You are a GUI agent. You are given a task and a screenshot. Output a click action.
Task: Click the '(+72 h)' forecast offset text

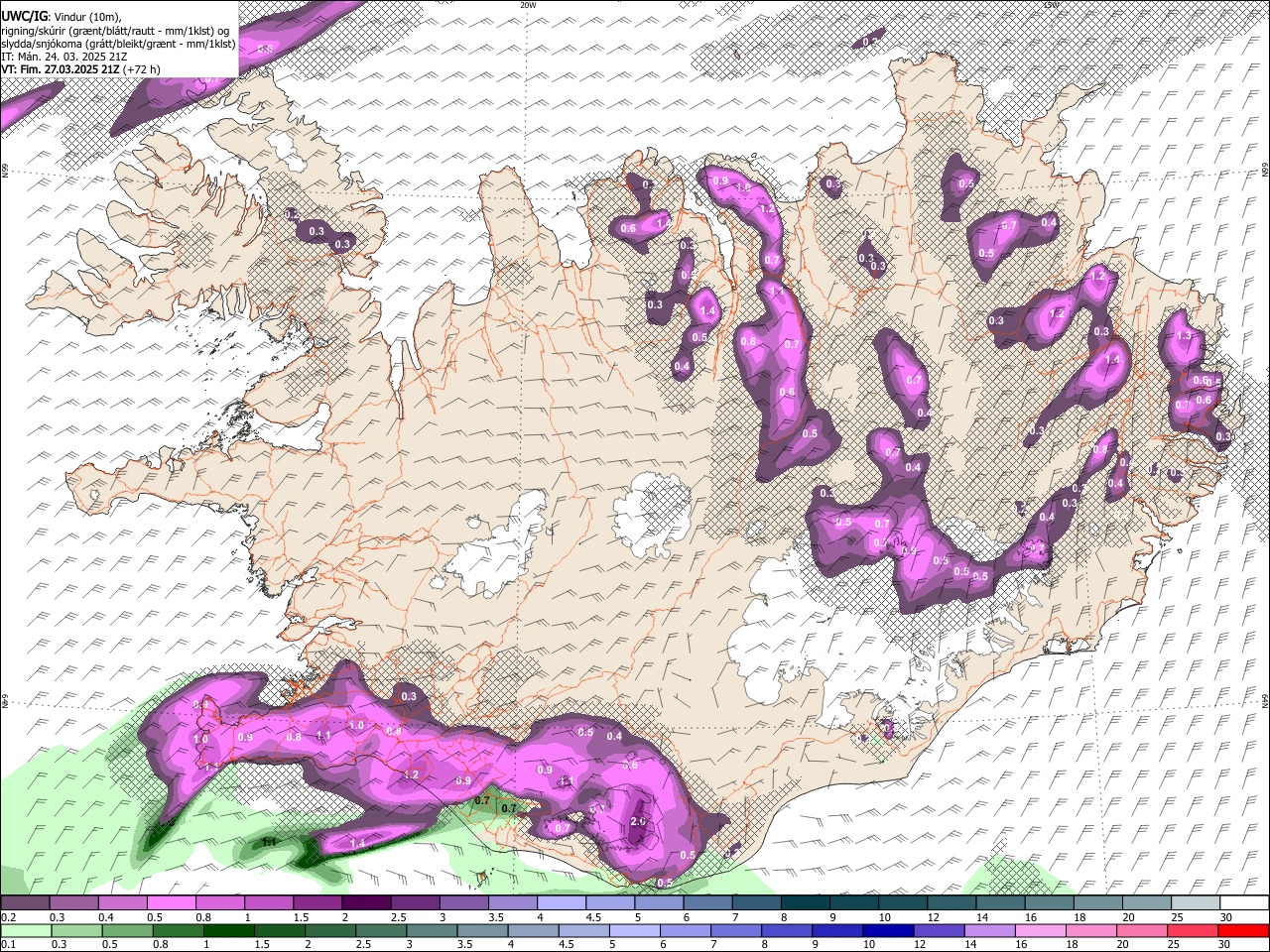tap(142, 69)
